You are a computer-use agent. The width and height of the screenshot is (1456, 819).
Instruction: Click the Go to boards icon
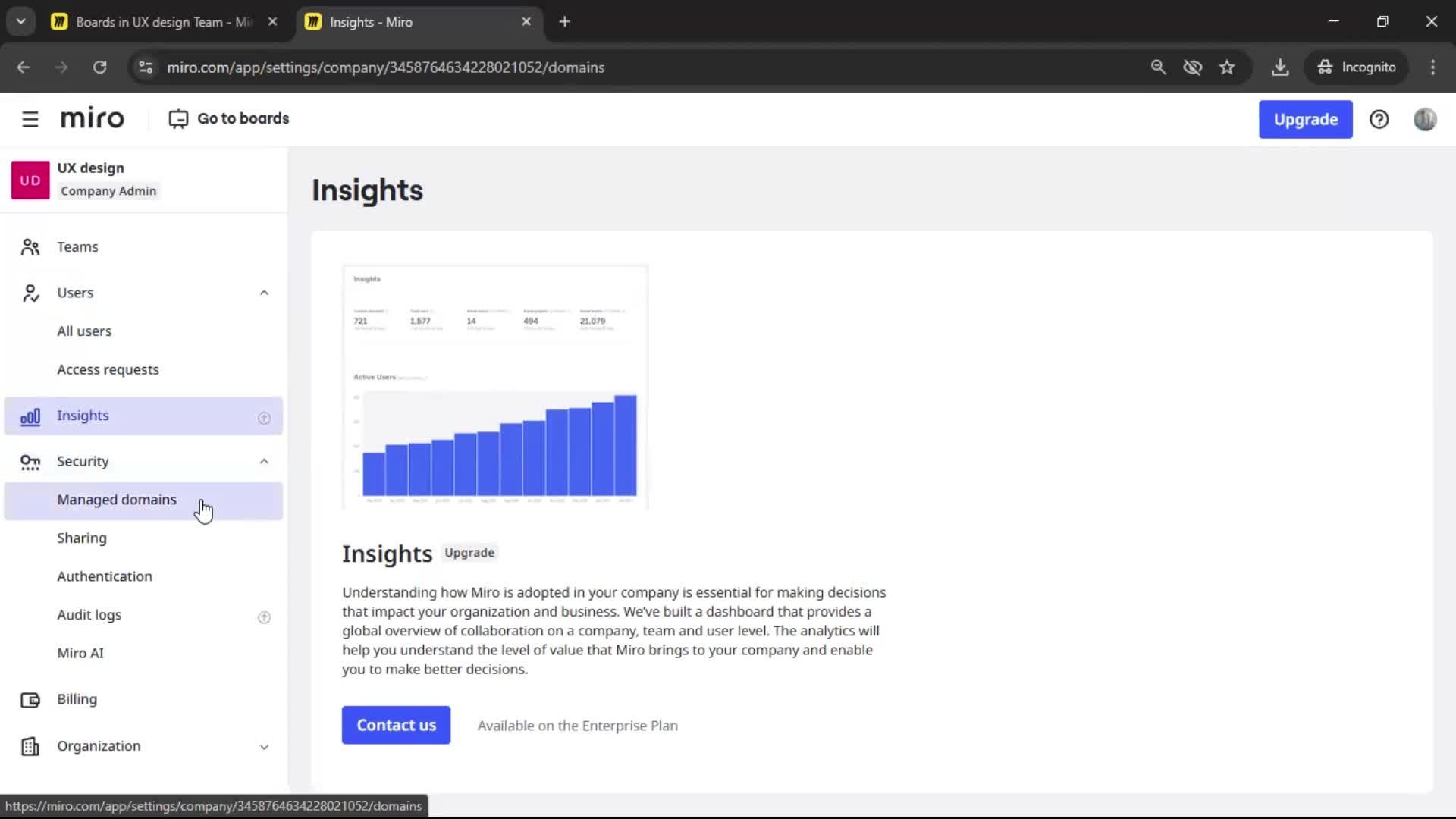[x=178, y=119]
